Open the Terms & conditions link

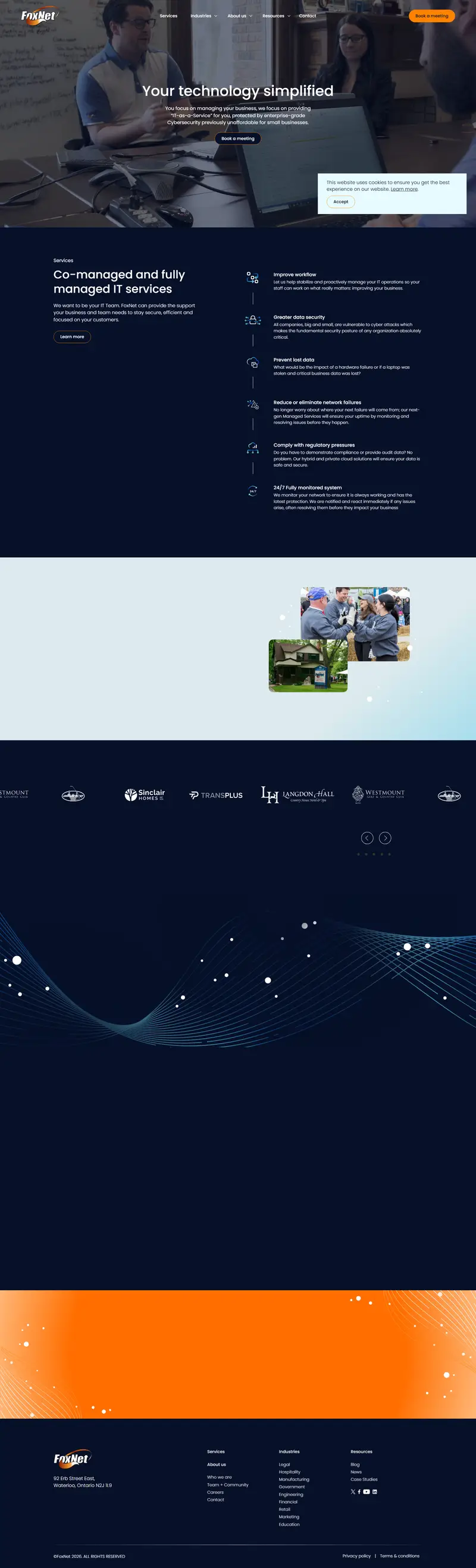click(400, 1556)
